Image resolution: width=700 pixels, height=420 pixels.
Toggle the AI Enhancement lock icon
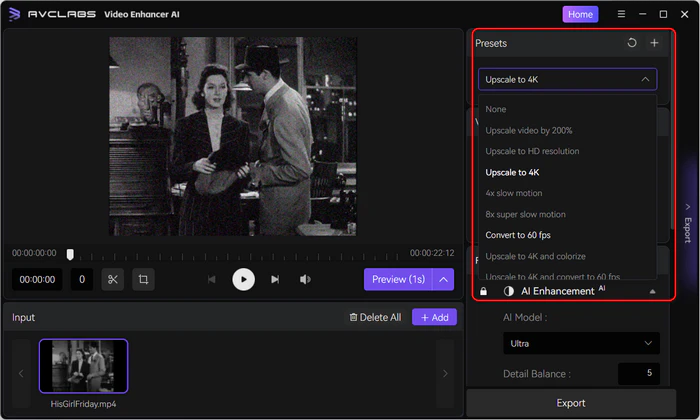(483, 291)
